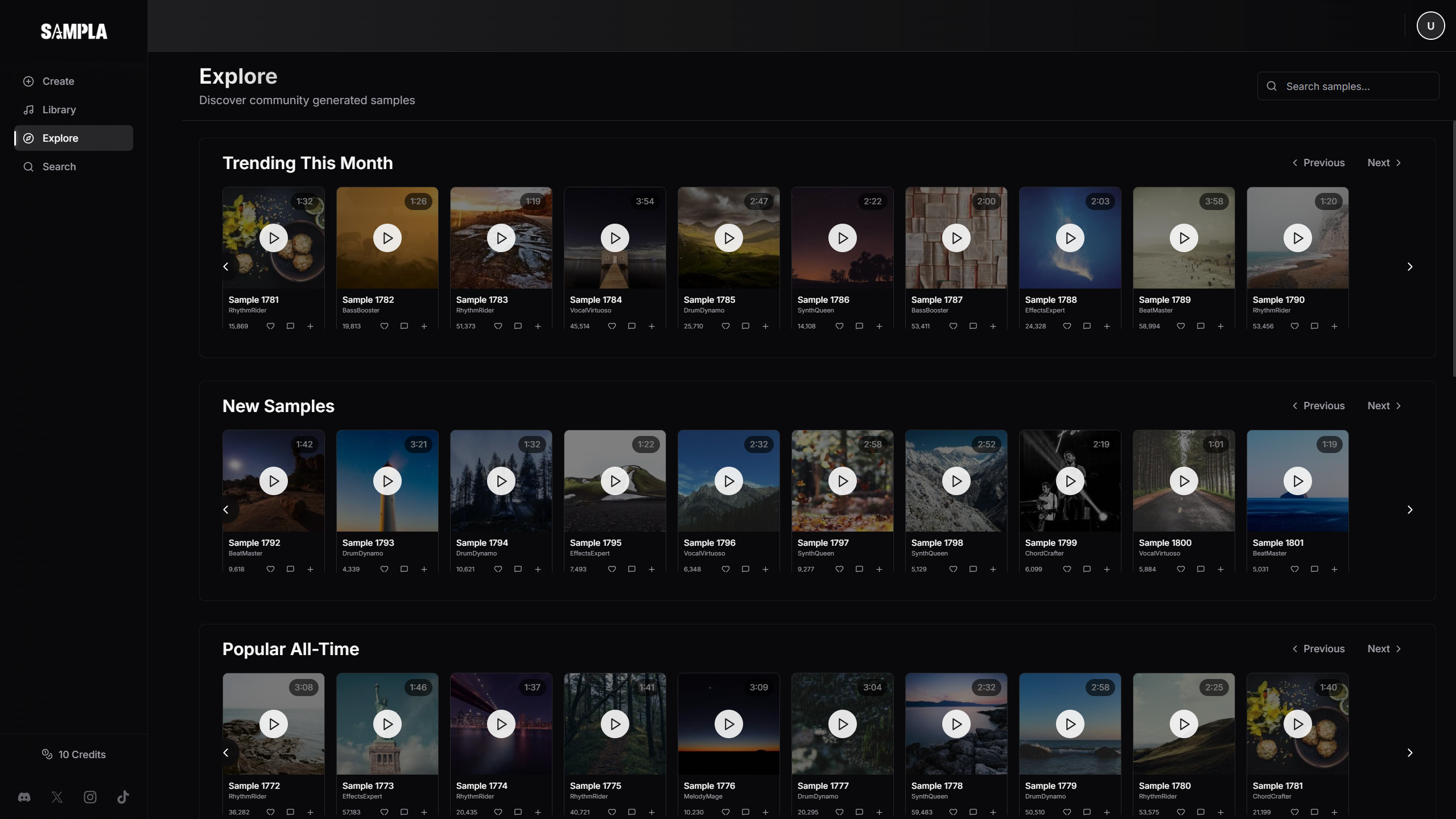Click the Explore compass icon in sidebar
Screen dimensions: 1456x819
(28, 138)
